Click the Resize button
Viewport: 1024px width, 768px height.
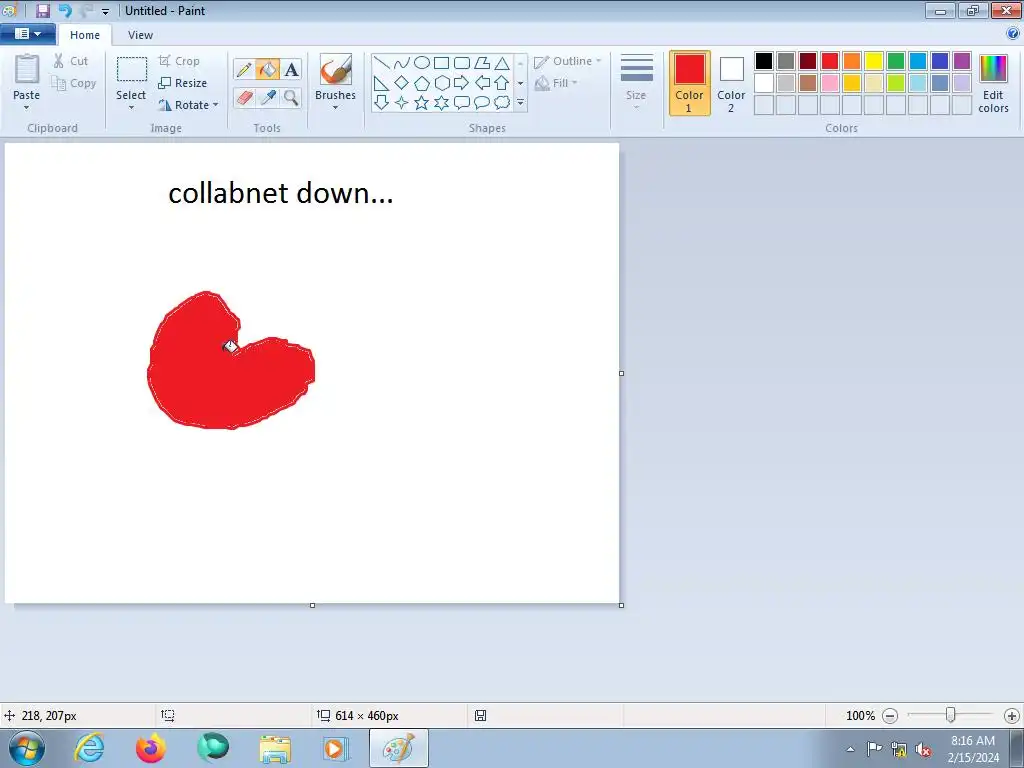click(x=183, y=83)
